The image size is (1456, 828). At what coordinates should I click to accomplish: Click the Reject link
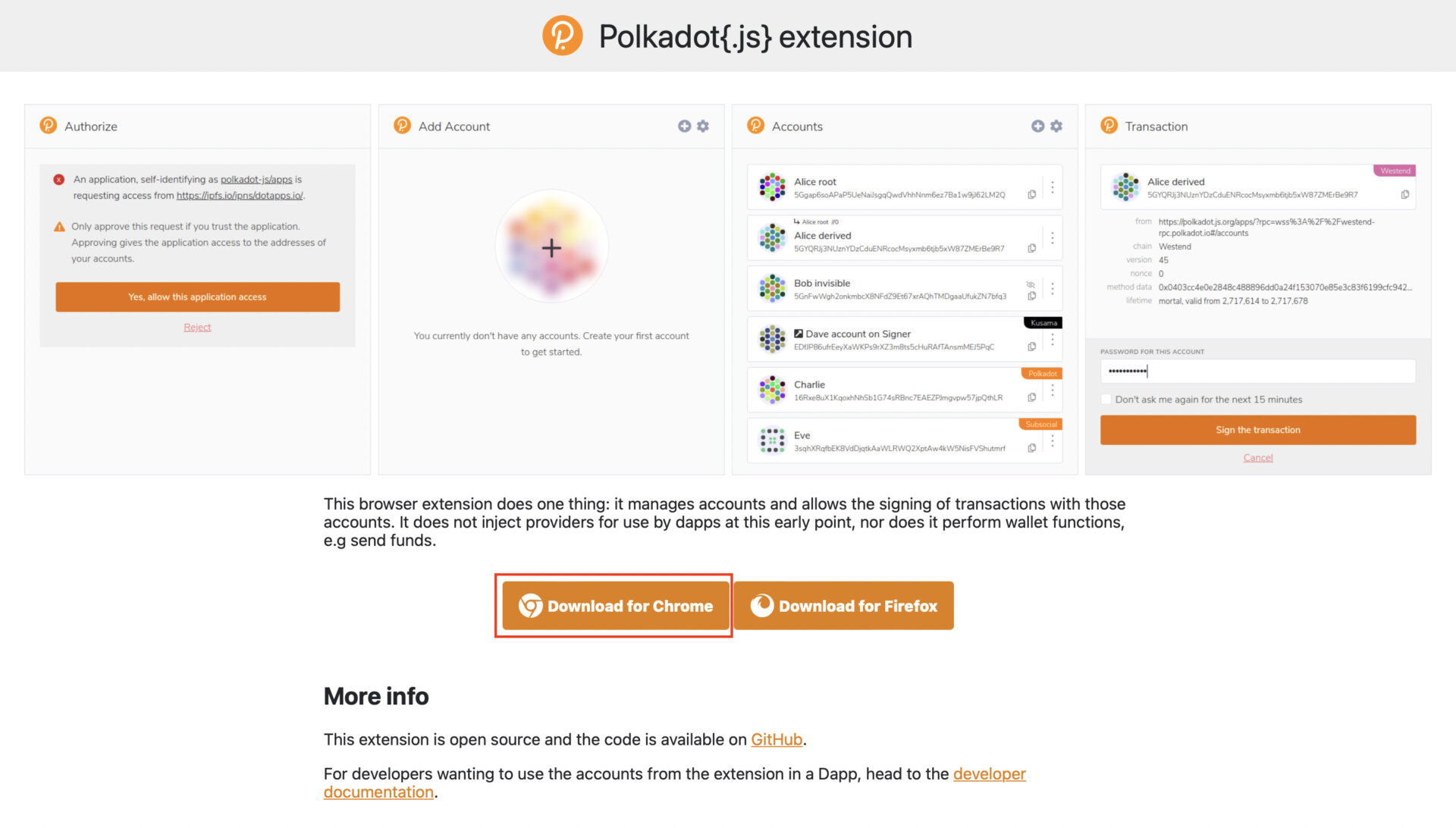(x=197, y=328)
